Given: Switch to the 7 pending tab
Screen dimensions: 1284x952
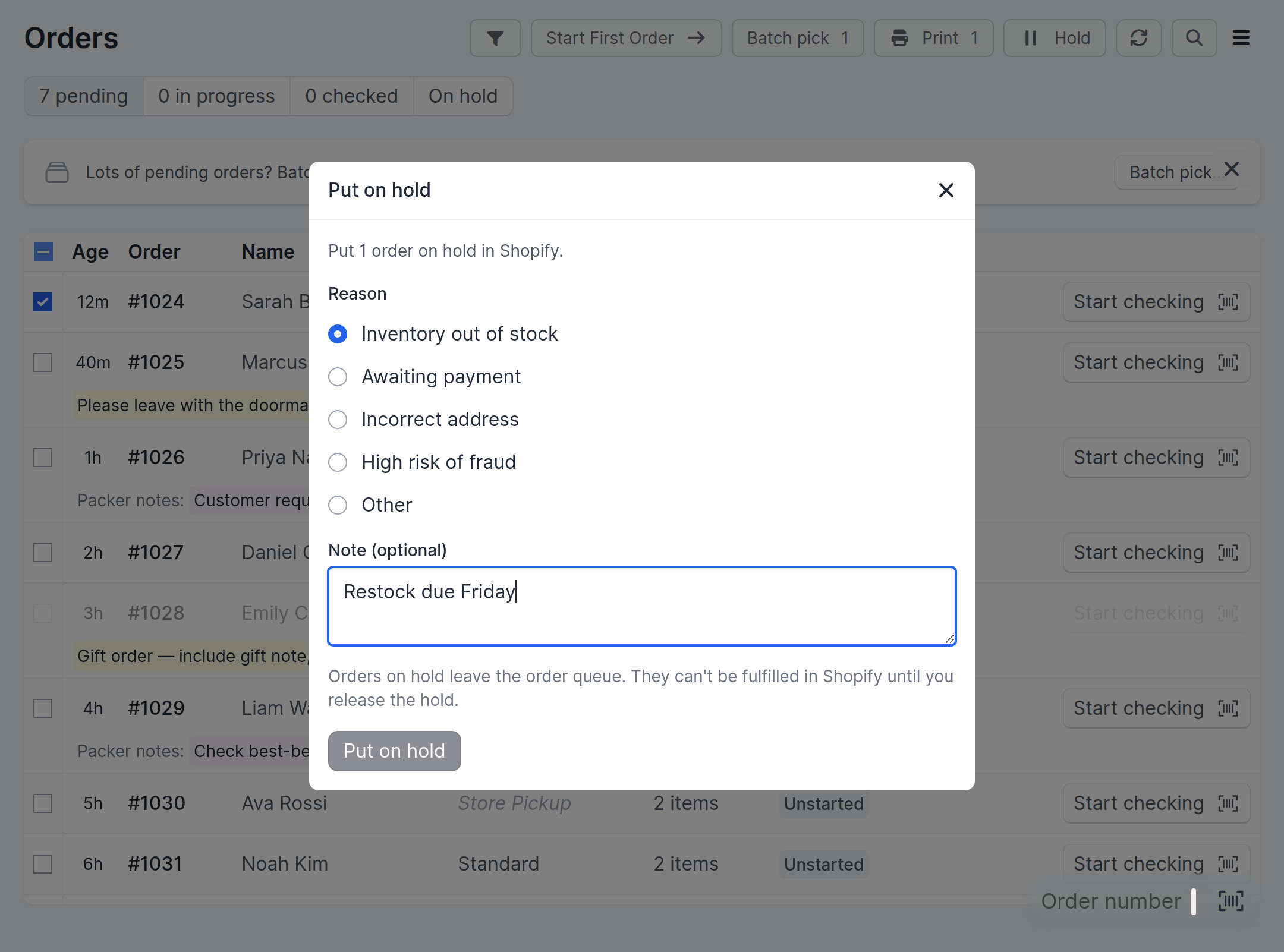Looking at the screenshot, I should 84,96.
